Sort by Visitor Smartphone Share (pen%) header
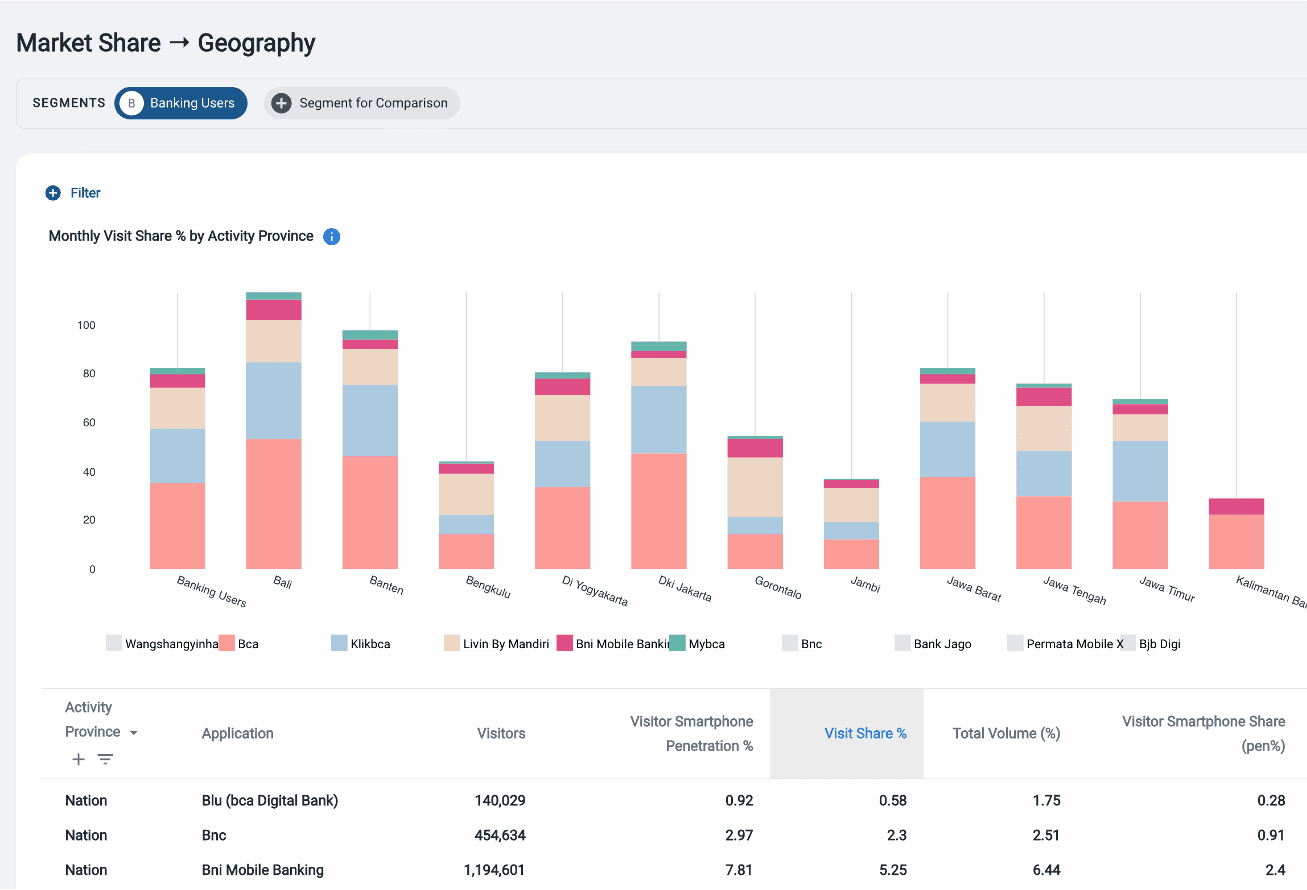 click(1204, 733)
